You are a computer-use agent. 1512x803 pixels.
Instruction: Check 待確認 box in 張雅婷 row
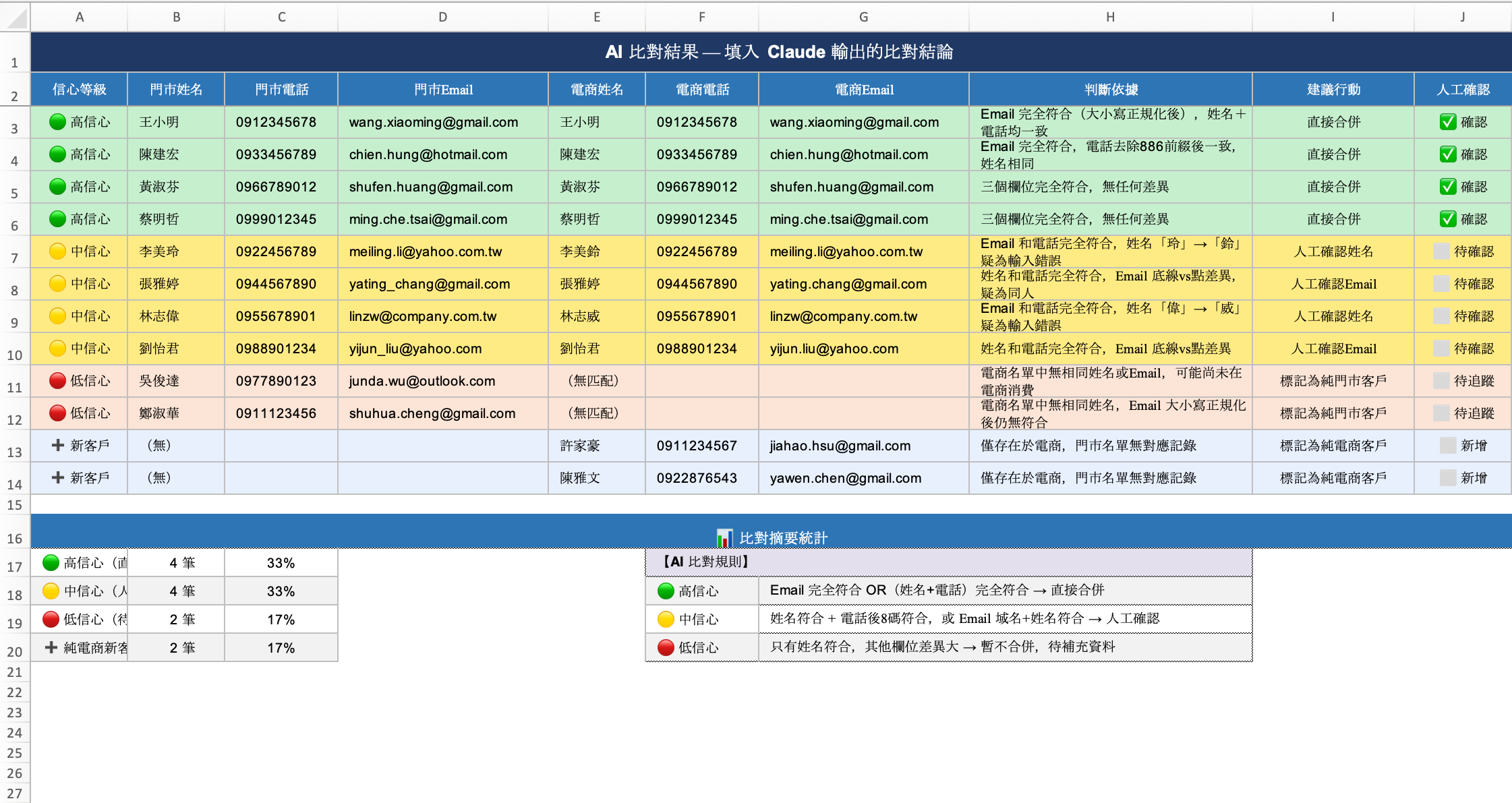pos(1441,284)
